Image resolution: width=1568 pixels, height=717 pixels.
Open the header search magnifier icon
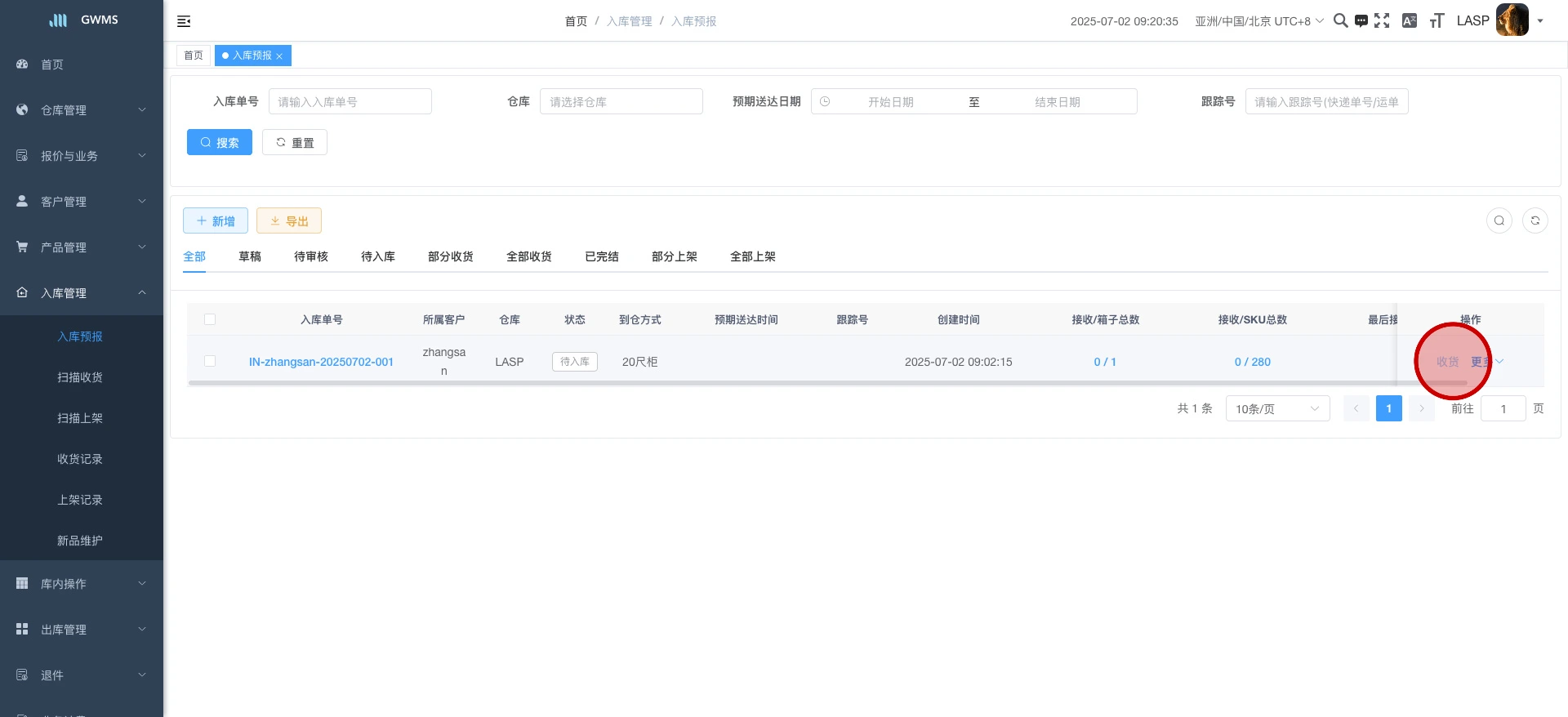1340,20
